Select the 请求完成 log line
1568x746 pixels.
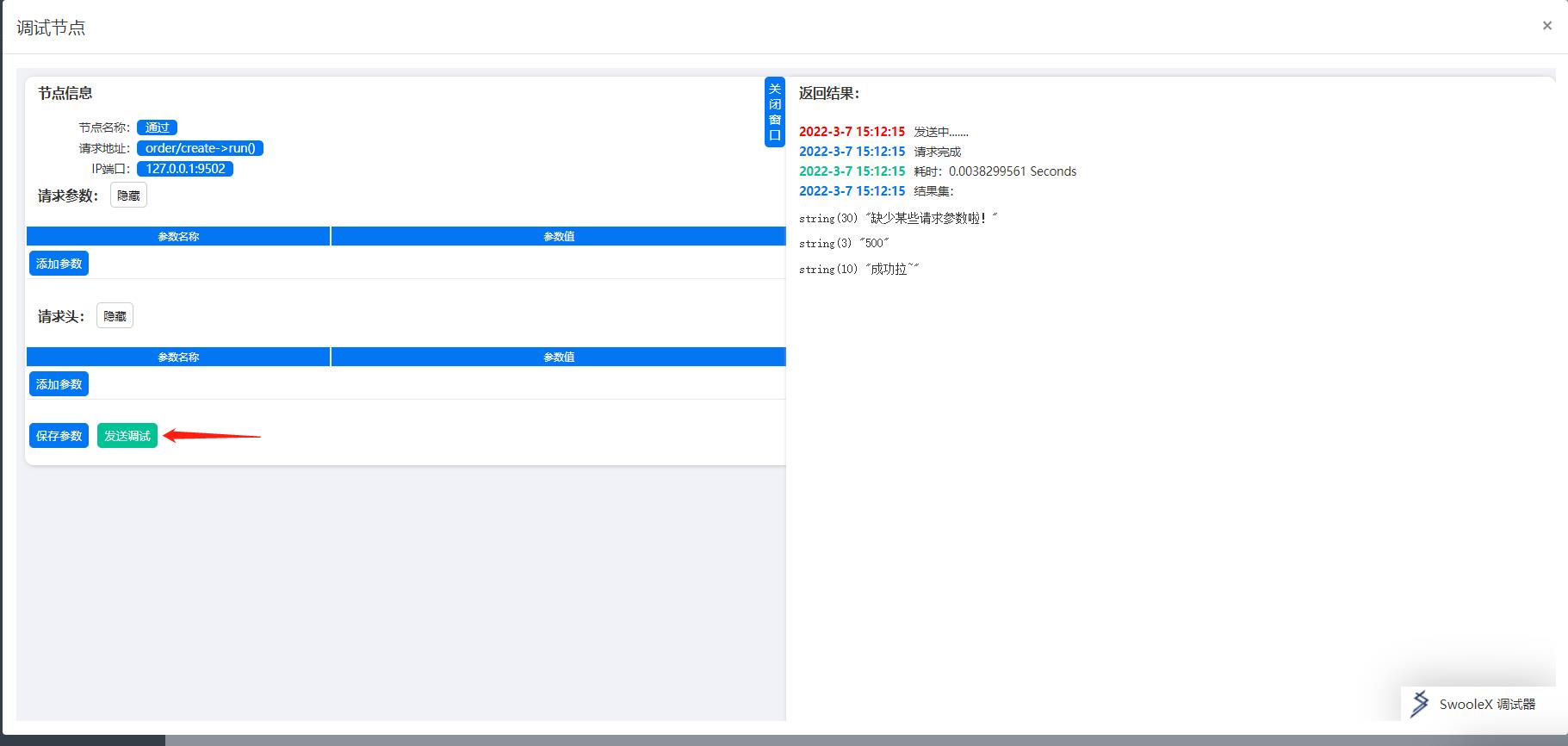pyautogui.click(x=880, y=152)
